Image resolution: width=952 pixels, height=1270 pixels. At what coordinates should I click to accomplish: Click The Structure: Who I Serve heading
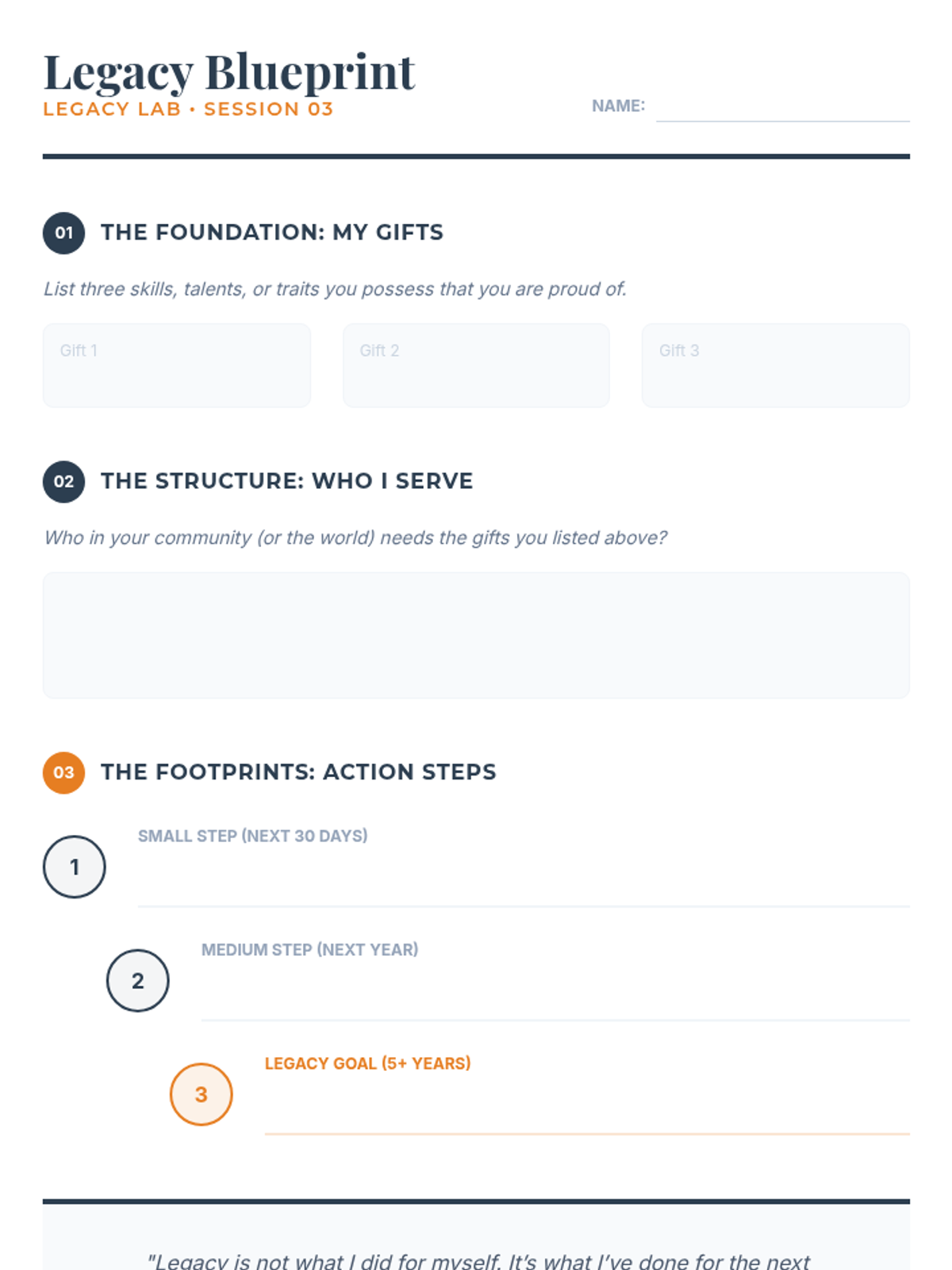[286, 481]
